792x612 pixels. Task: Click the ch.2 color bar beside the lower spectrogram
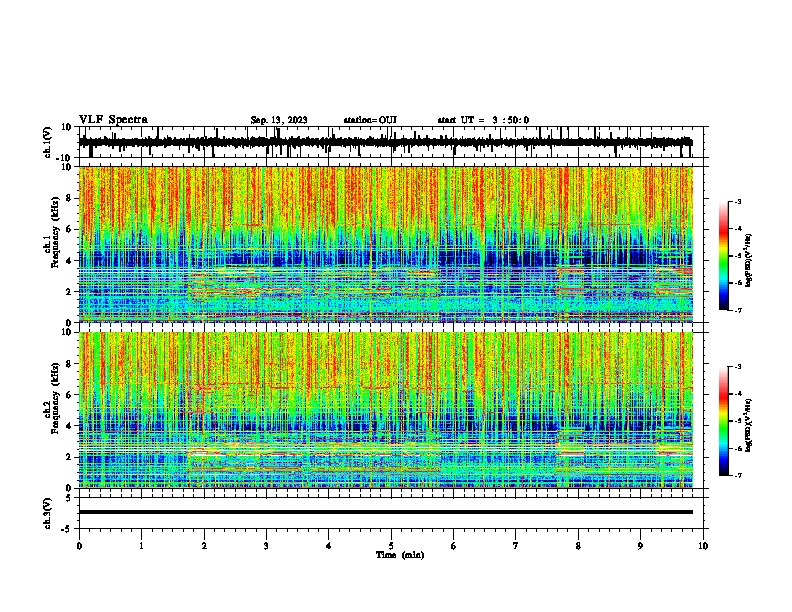point(724,421)
